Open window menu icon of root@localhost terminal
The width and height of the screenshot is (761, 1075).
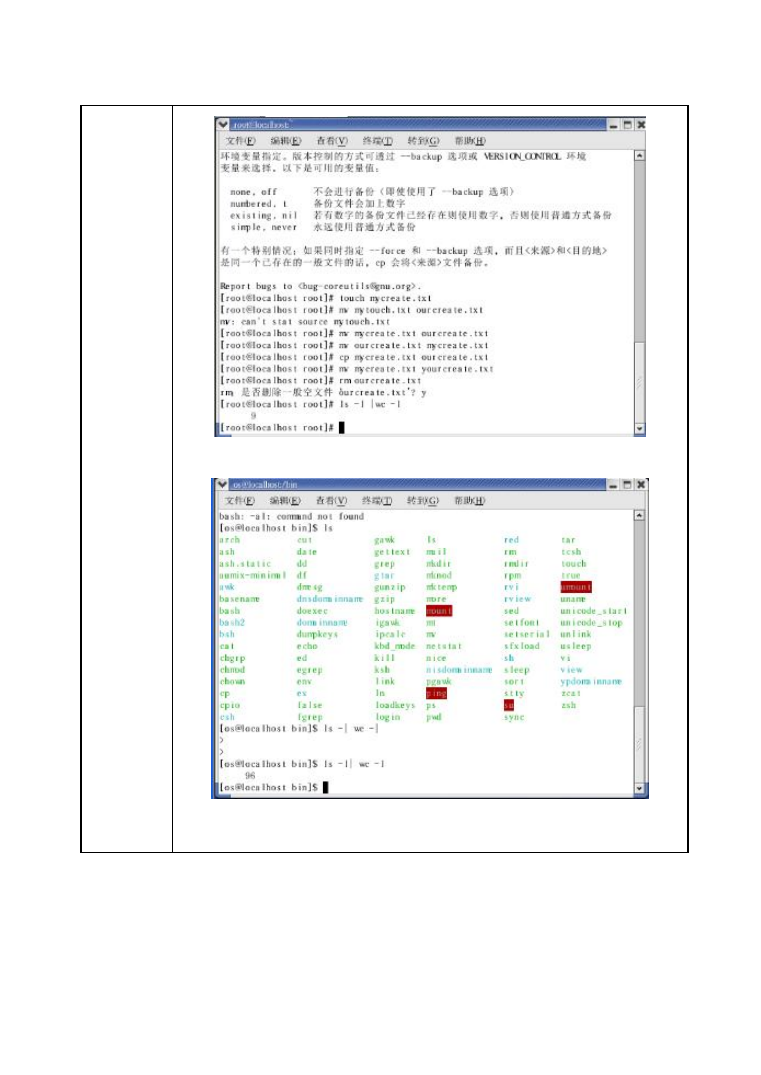coord(223,125)
